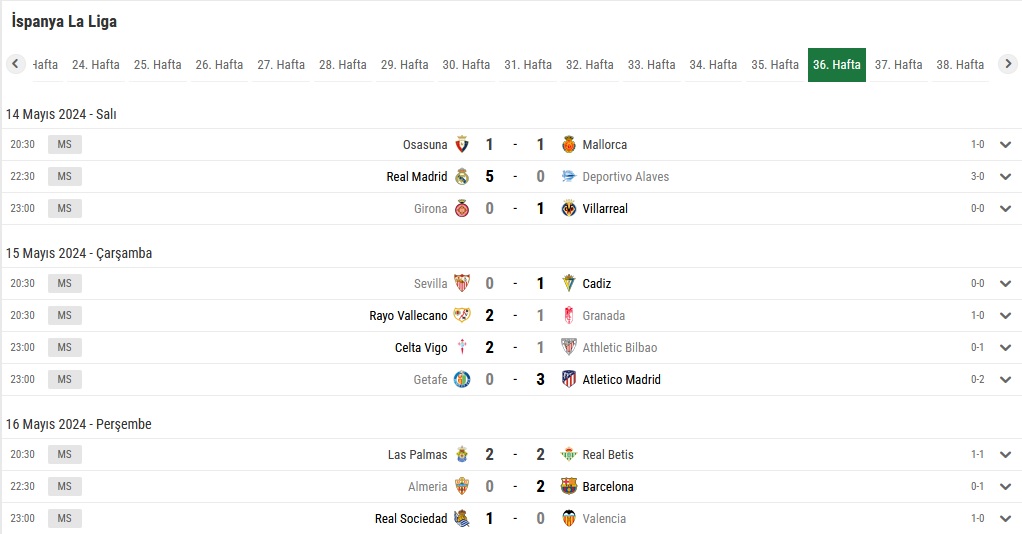Show later weeks with the right arrow
Viewport: 1022px width, 534px height.
point(1008,64)
